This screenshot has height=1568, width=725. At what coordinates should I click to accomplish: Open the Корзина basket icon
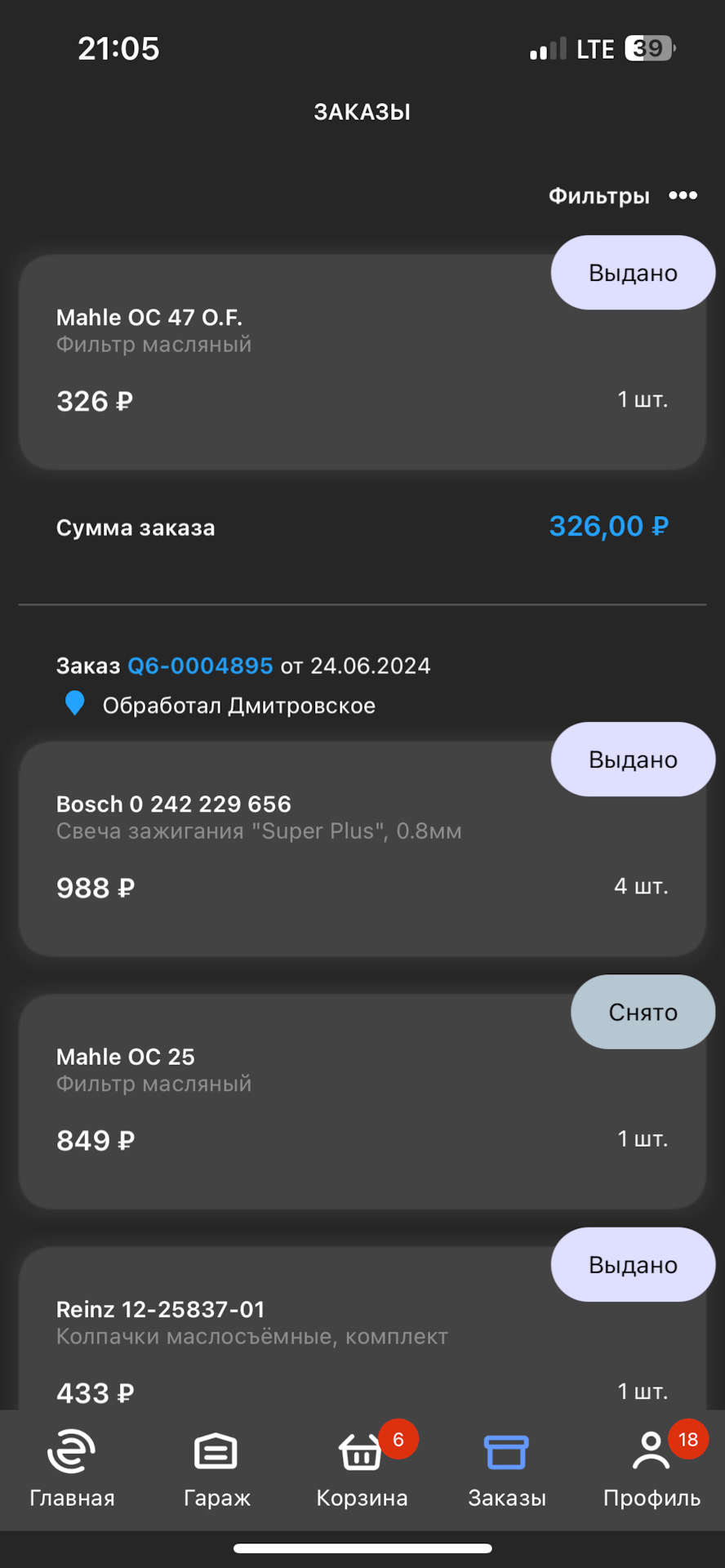point(360,1454)
